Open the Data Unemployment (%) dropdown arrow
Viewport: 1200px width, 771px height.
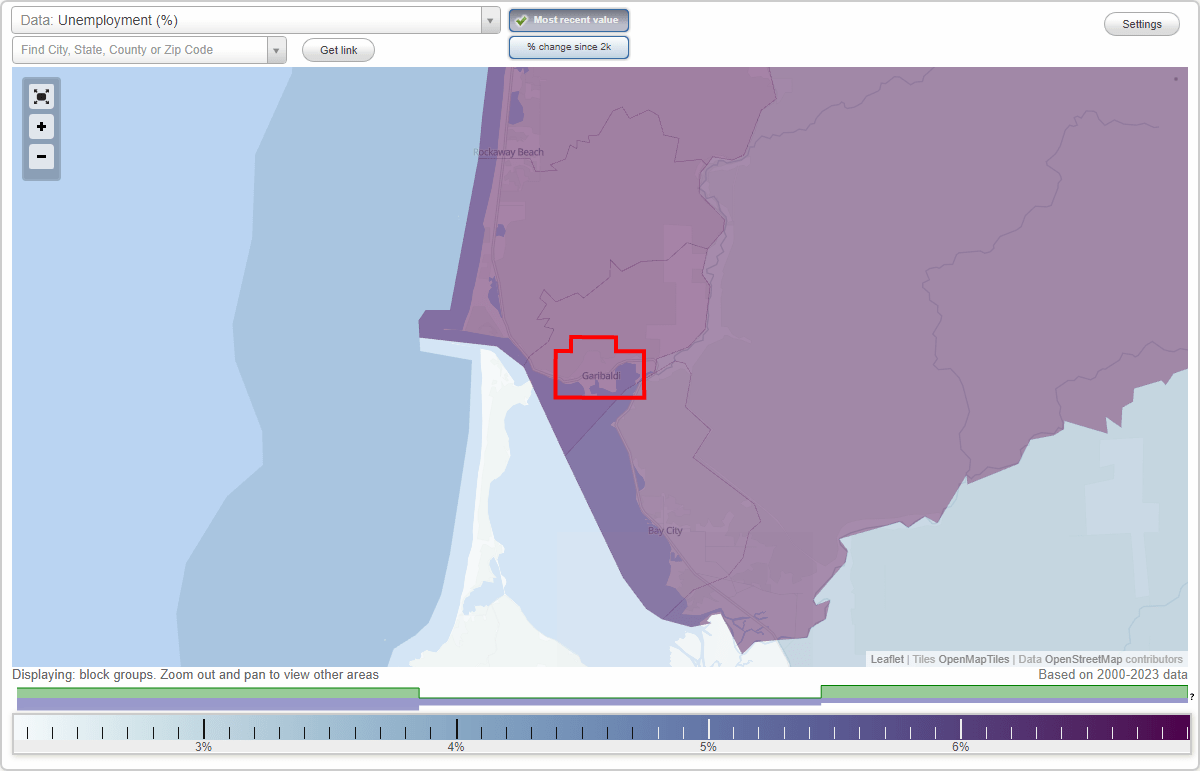point(490,20)
